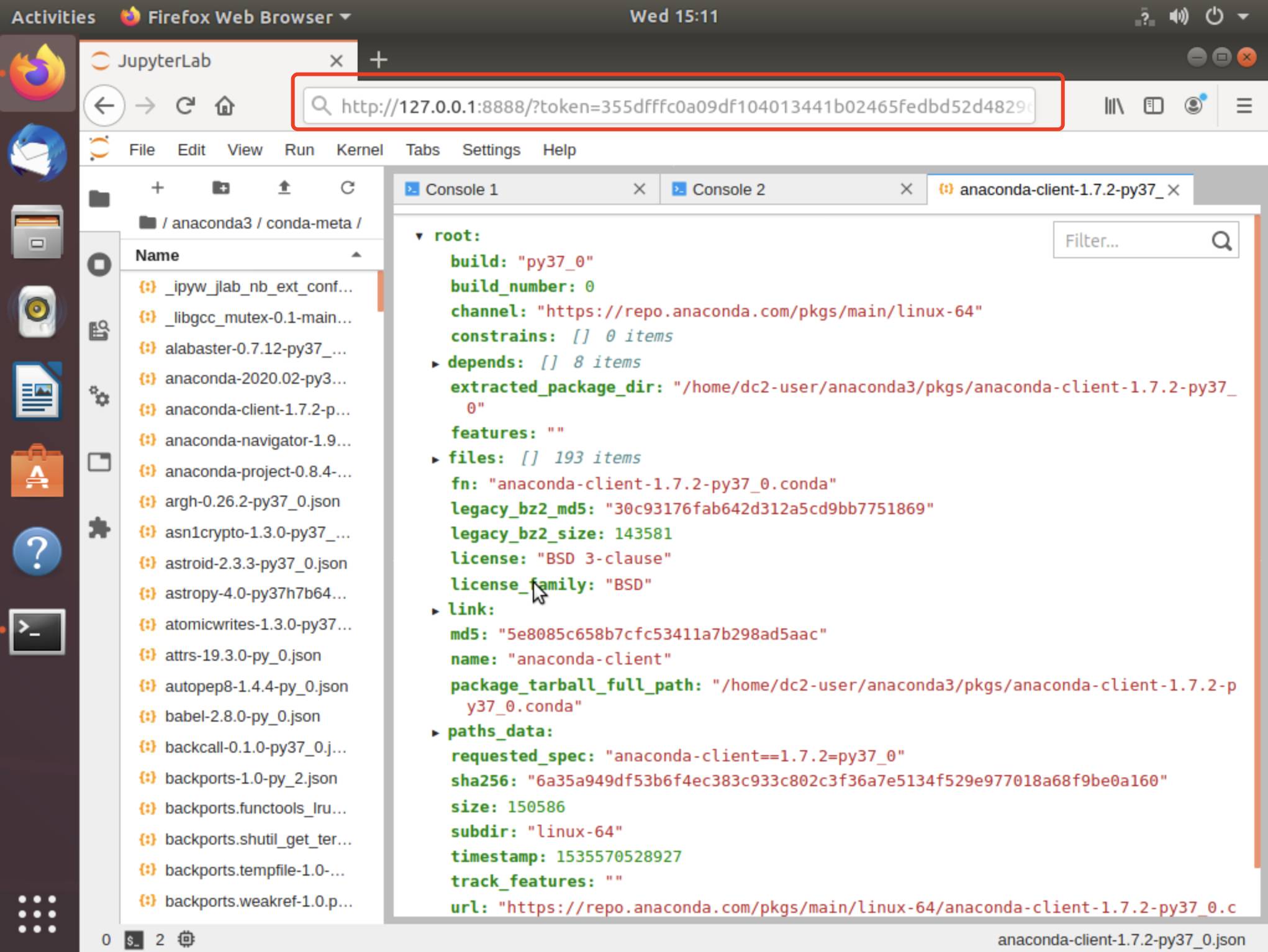Open the Tabs menu
This screenshot has height=952, width=1268.
[423, 150]
